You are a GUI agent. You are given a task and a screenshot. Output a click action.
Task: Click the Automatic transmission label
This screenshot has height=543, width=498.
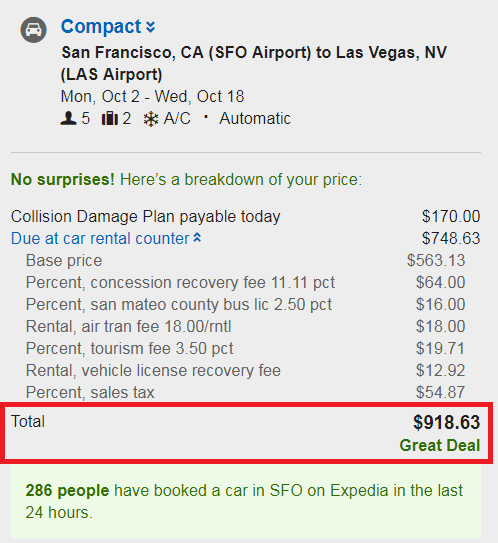[255, 118]
